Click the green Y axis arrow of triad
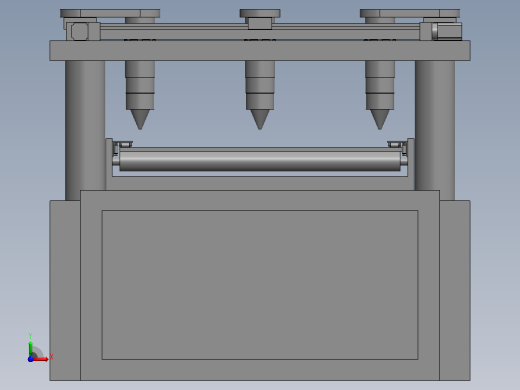 (31, 349)
